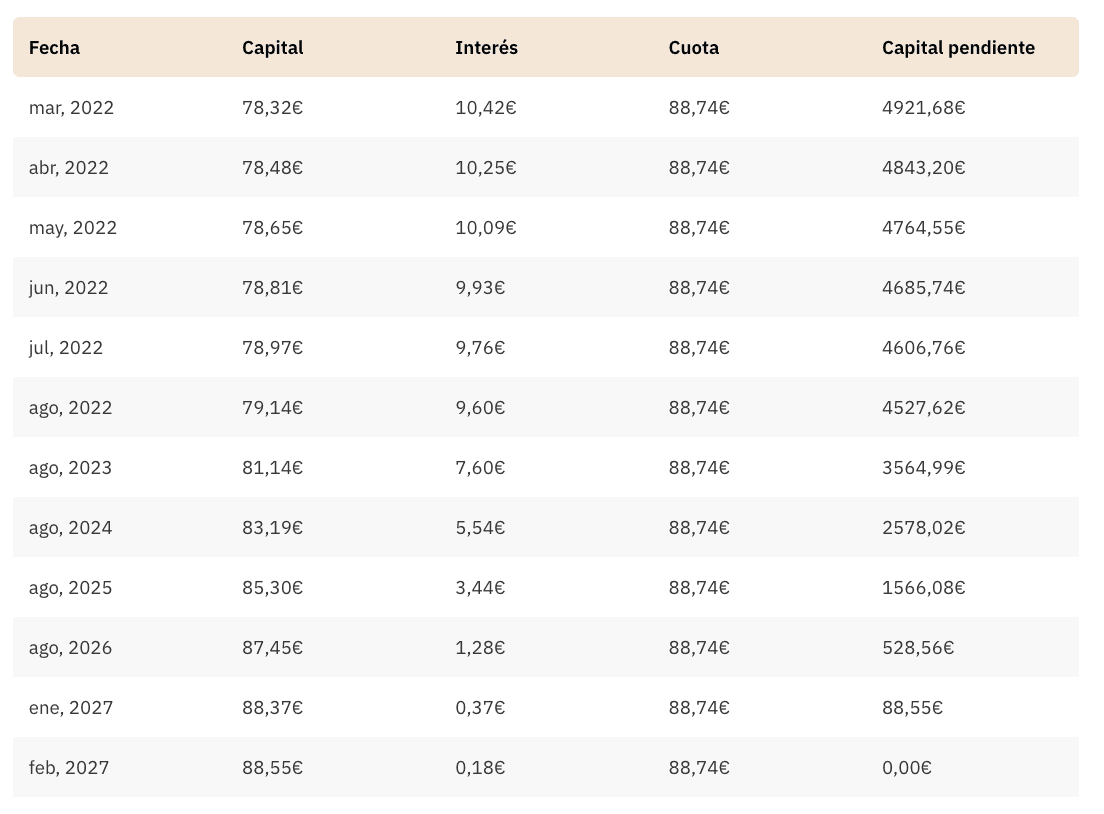
Task: Click the Cuota column header
Action: click(x=693, y=48)
